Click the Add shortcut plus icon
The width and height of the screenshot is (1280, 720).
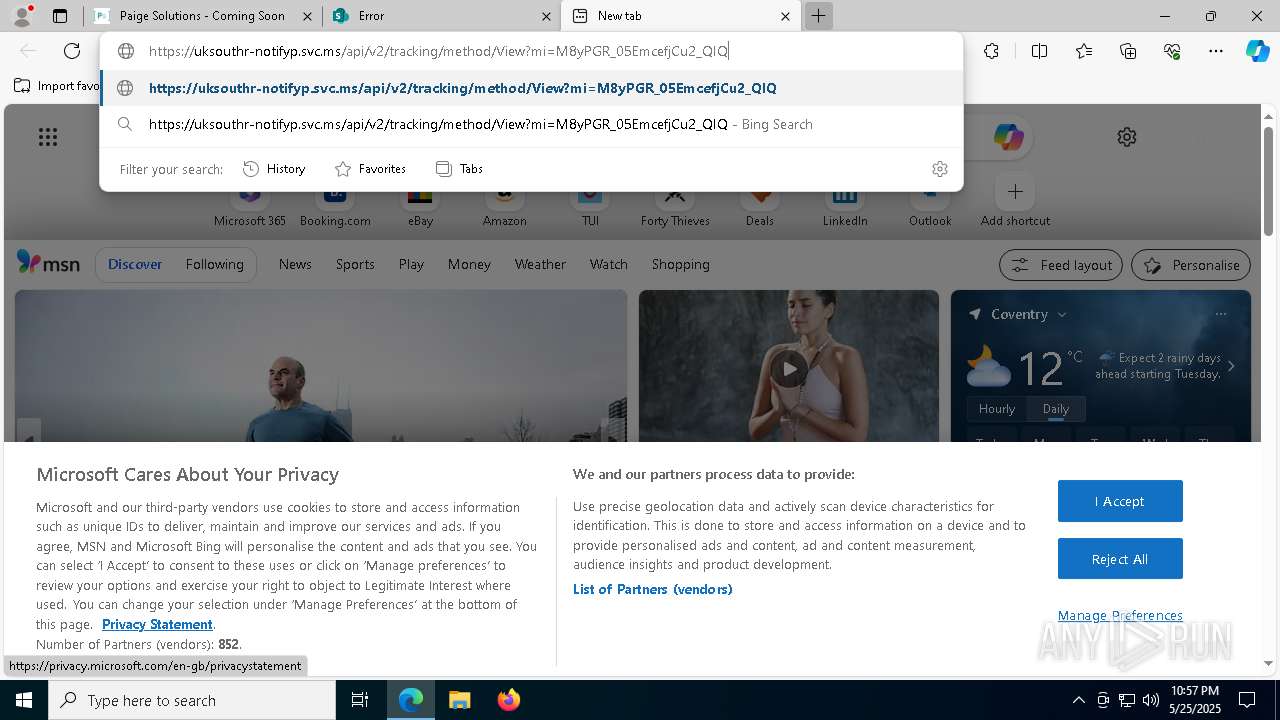pyautogui.click(x=1015, y=191)
